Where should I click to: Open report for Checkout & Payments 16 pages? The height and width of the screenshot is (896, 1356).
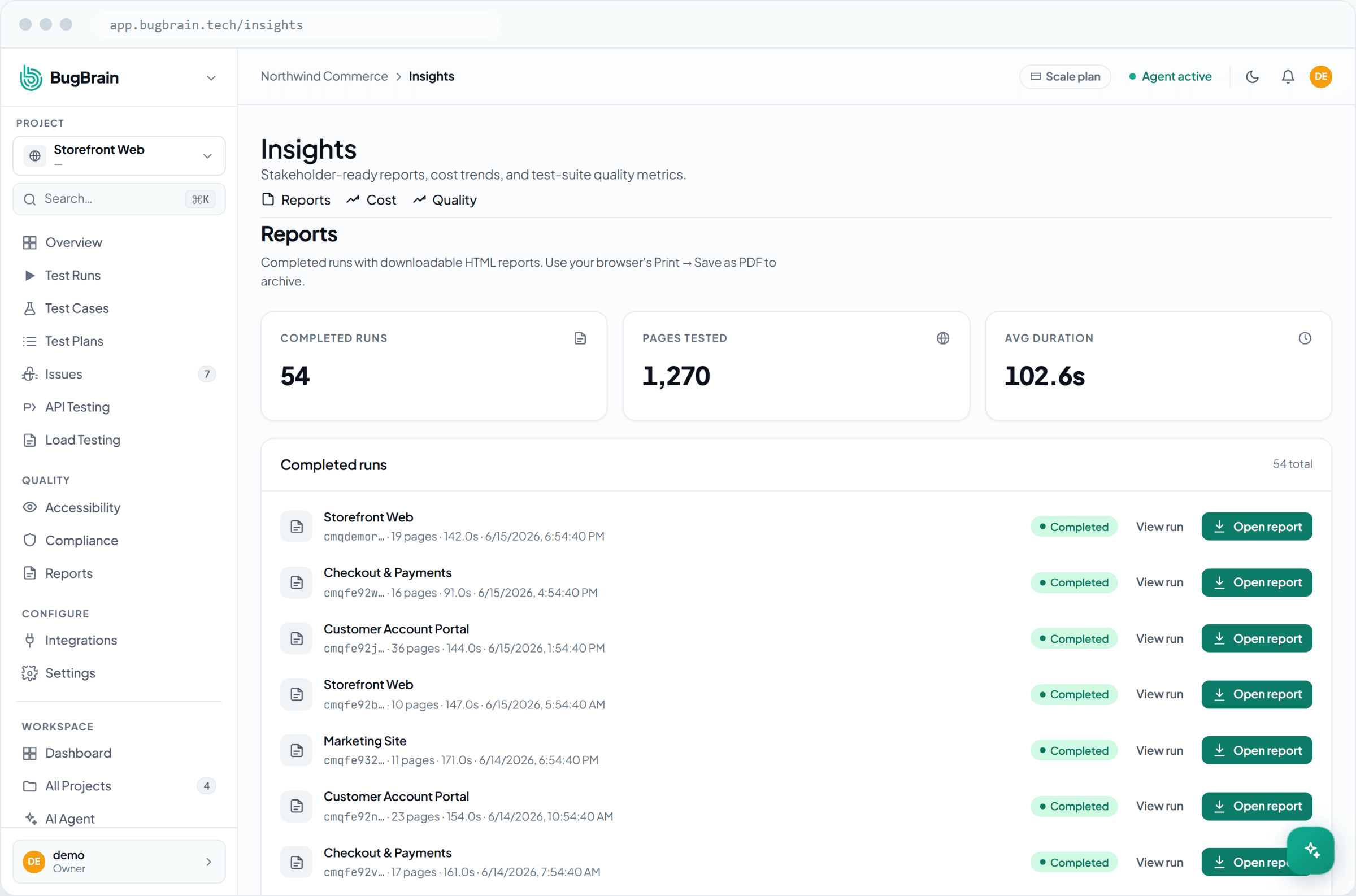coord(1257,582)
